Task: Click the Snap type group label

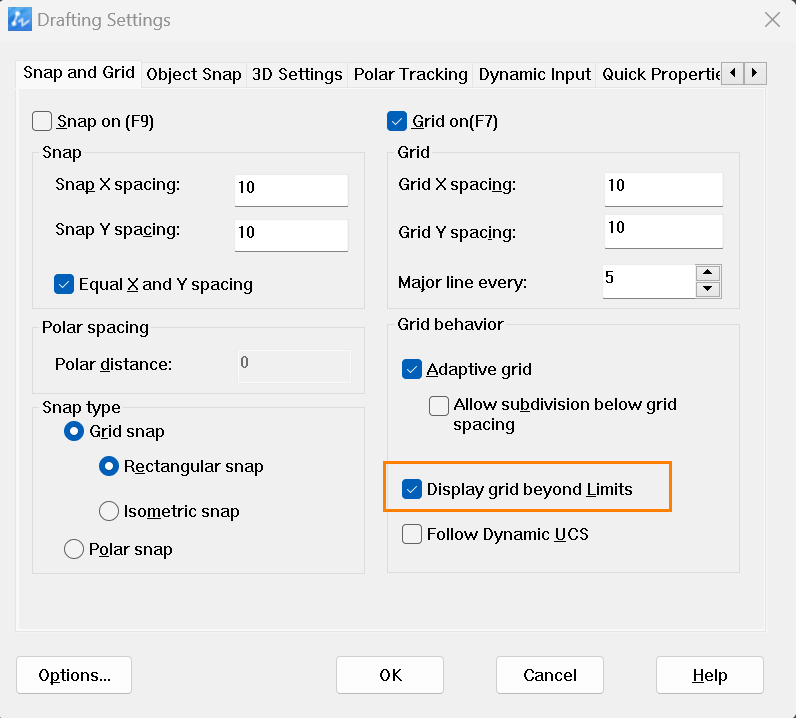Action: [81, 407]
